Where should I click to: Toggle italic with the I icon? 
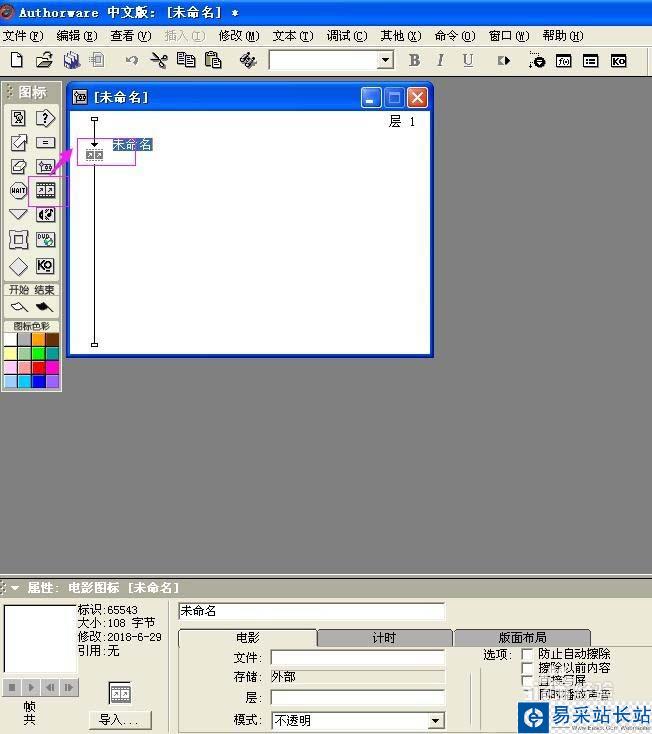pos(440,60)
